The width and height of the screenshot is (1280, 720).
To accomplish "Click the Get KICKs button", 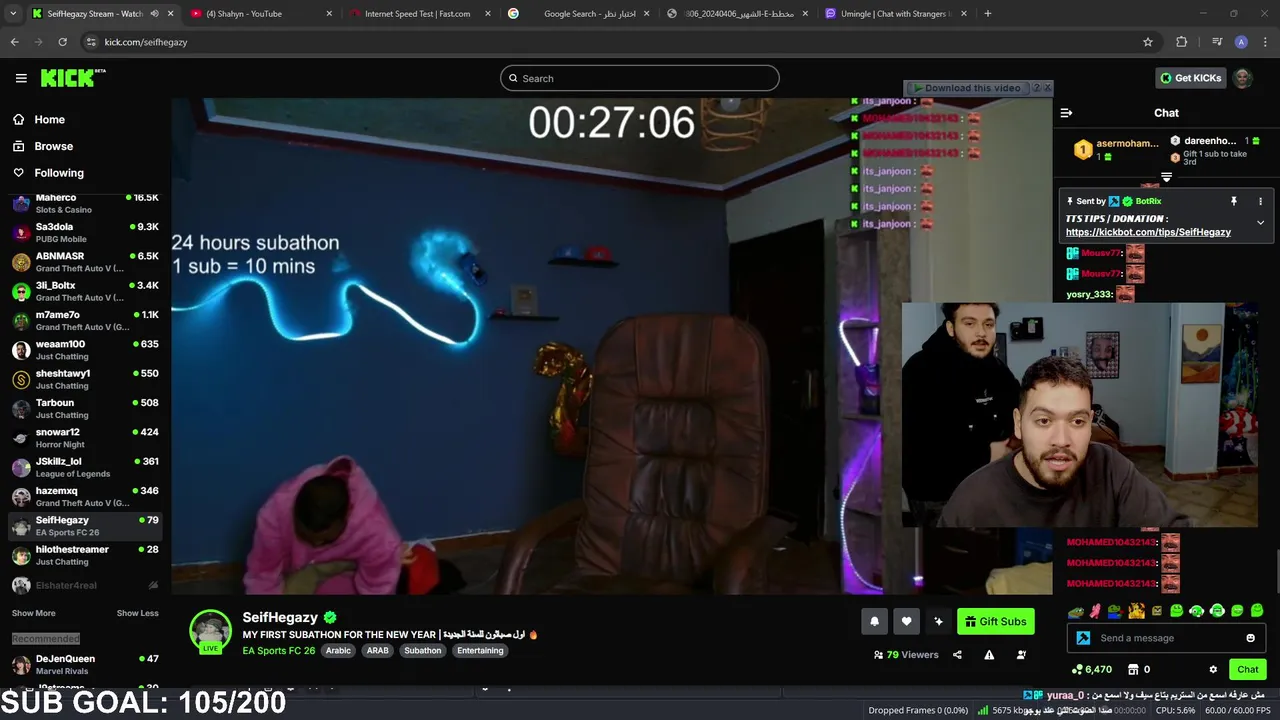I will [1190, 78].
